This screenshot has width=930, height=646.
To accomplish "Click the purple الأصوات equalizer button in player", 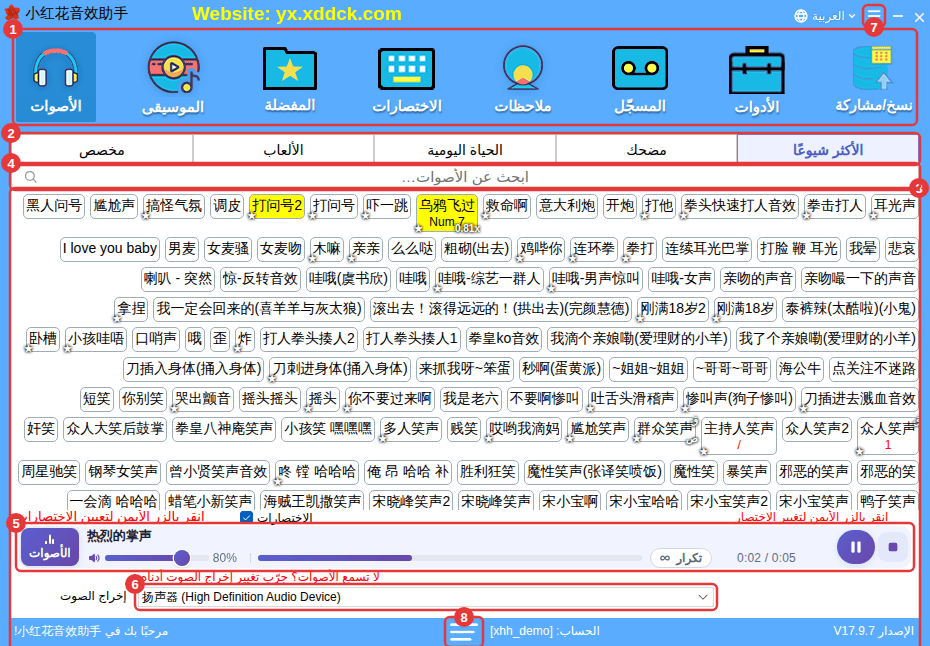I will click(50, 547).
